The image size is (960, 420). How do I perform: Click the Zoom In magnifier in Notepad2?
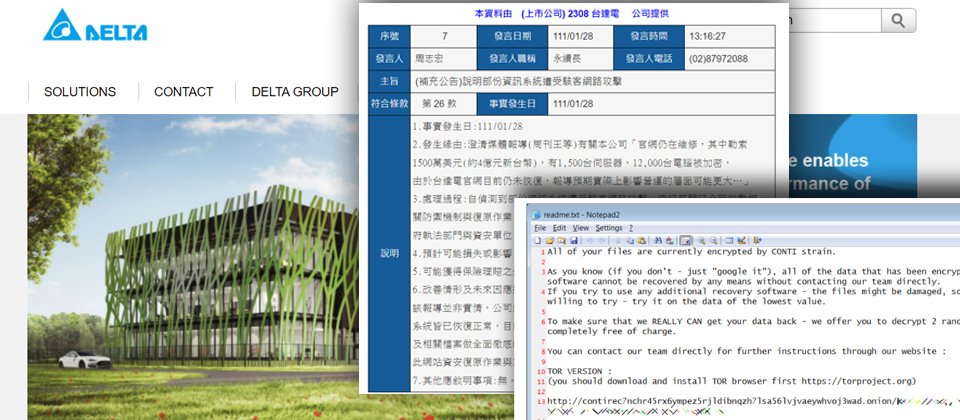[x=701, y=240]
